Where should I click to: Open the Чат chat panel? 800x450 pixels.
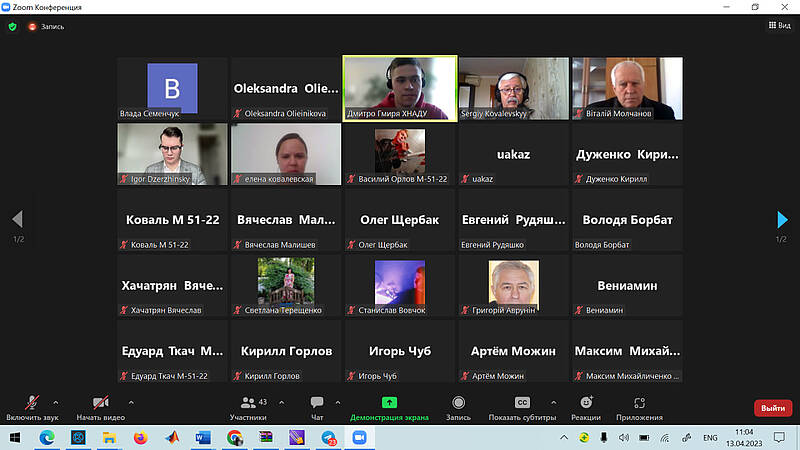pyautogui.click(x=317, y=404)
